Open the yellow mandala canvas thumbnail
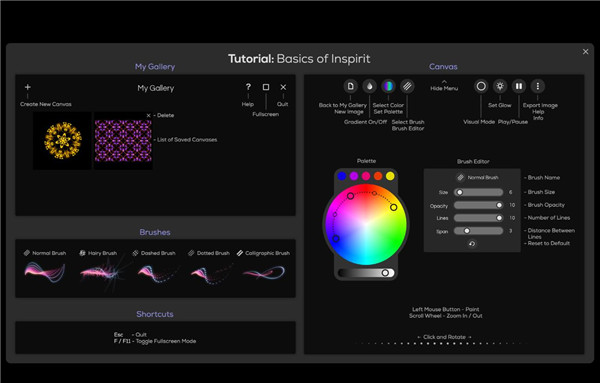The width and height of the screenshot is (600, 383). 62,140
